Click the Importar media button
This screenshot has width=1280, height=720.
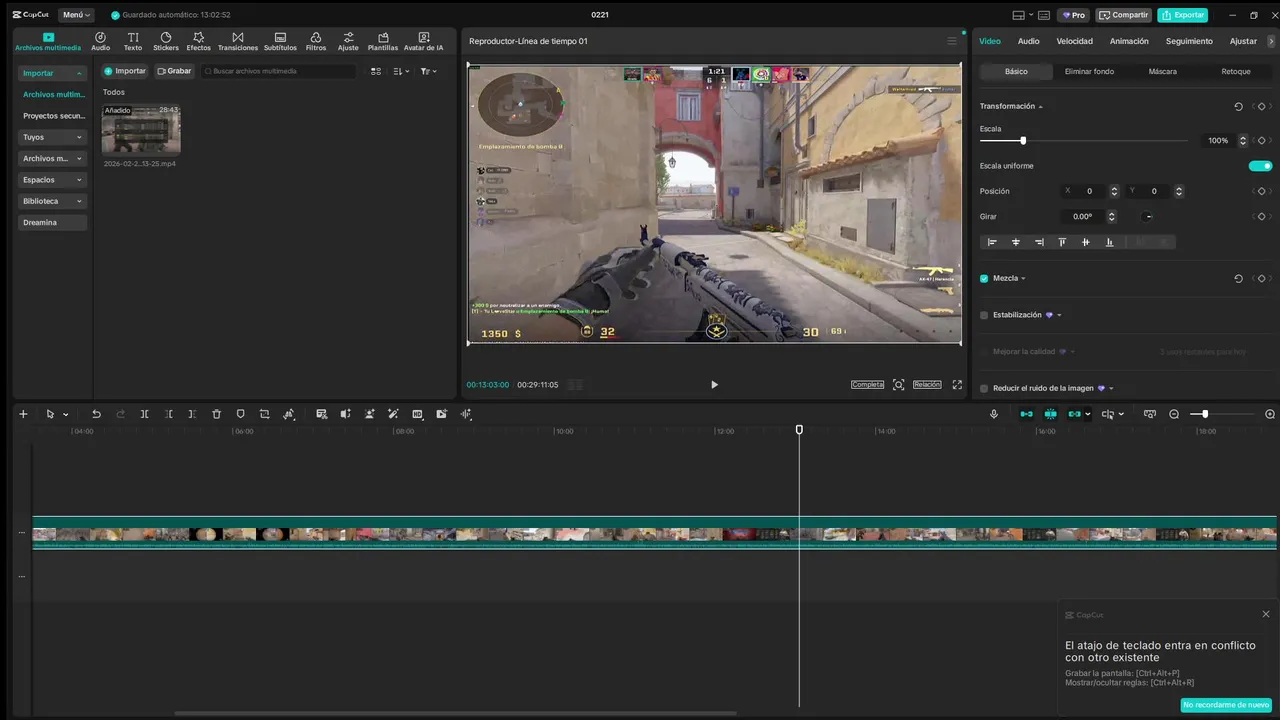[x=125, y=71]
